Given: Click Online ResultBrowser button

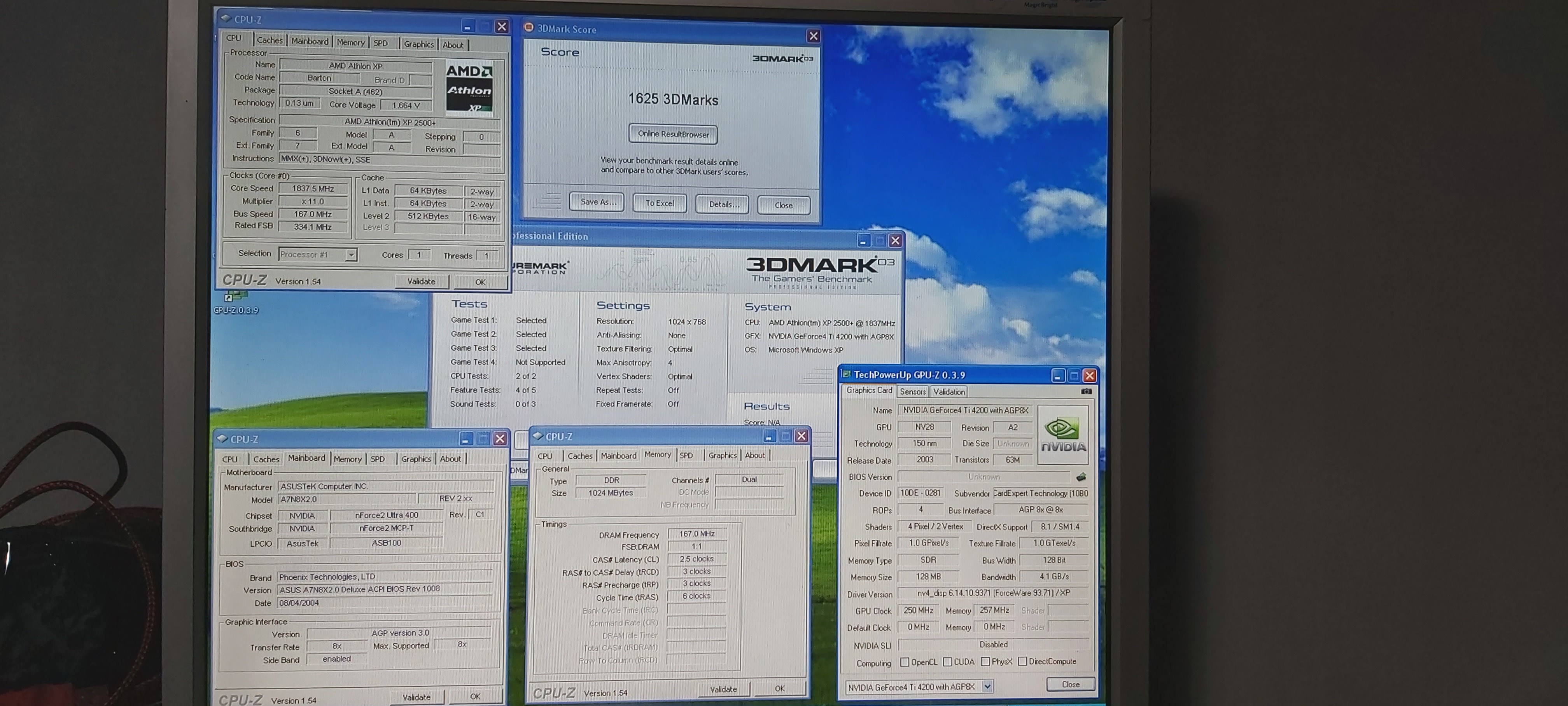Looking at the screenshot, I should click(673, 135).
